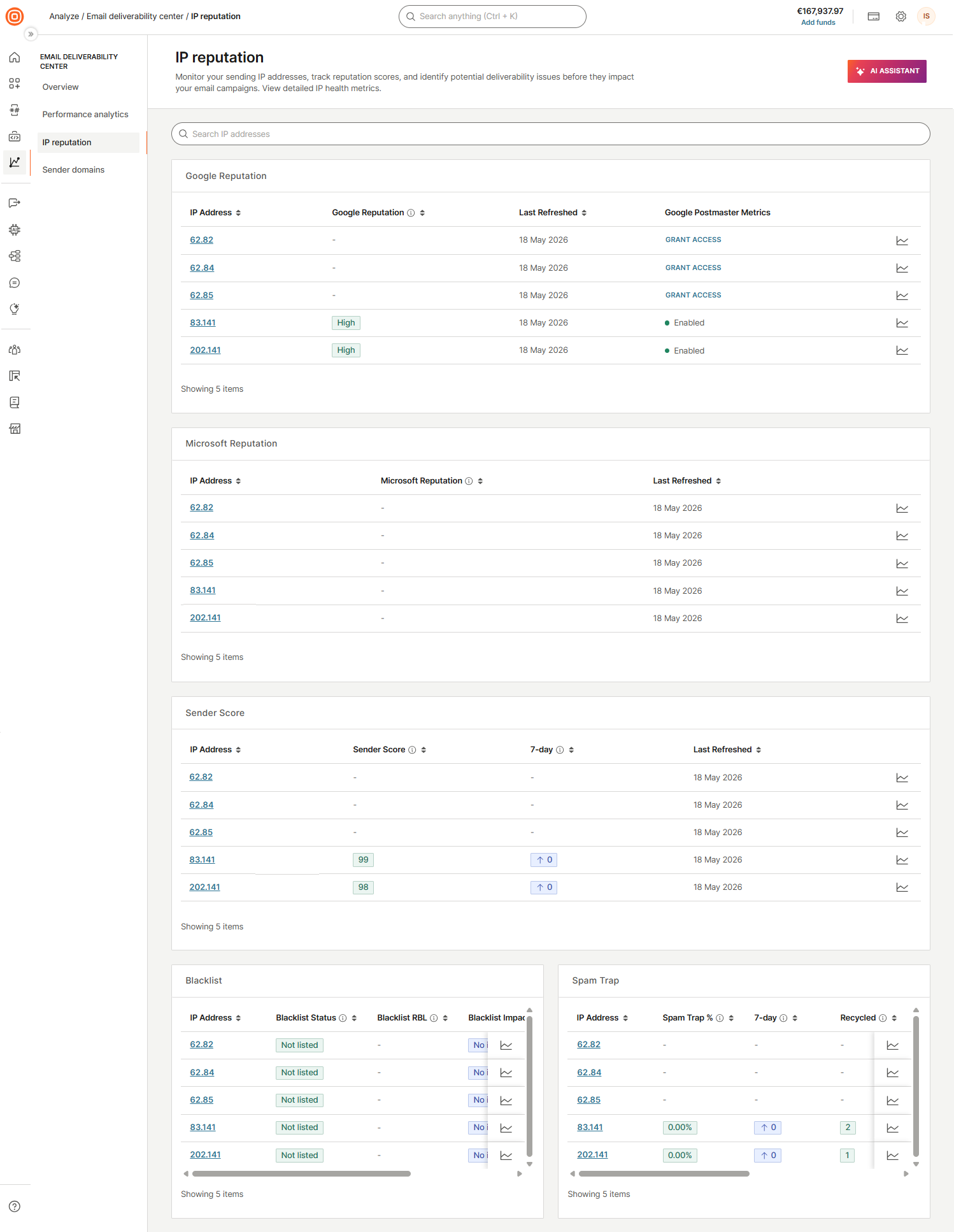Click the Analyze breadcrumb
Image resolution: width=954 pixels, height=1232 pixels.
pyautogui.click(x=64, y=17)
